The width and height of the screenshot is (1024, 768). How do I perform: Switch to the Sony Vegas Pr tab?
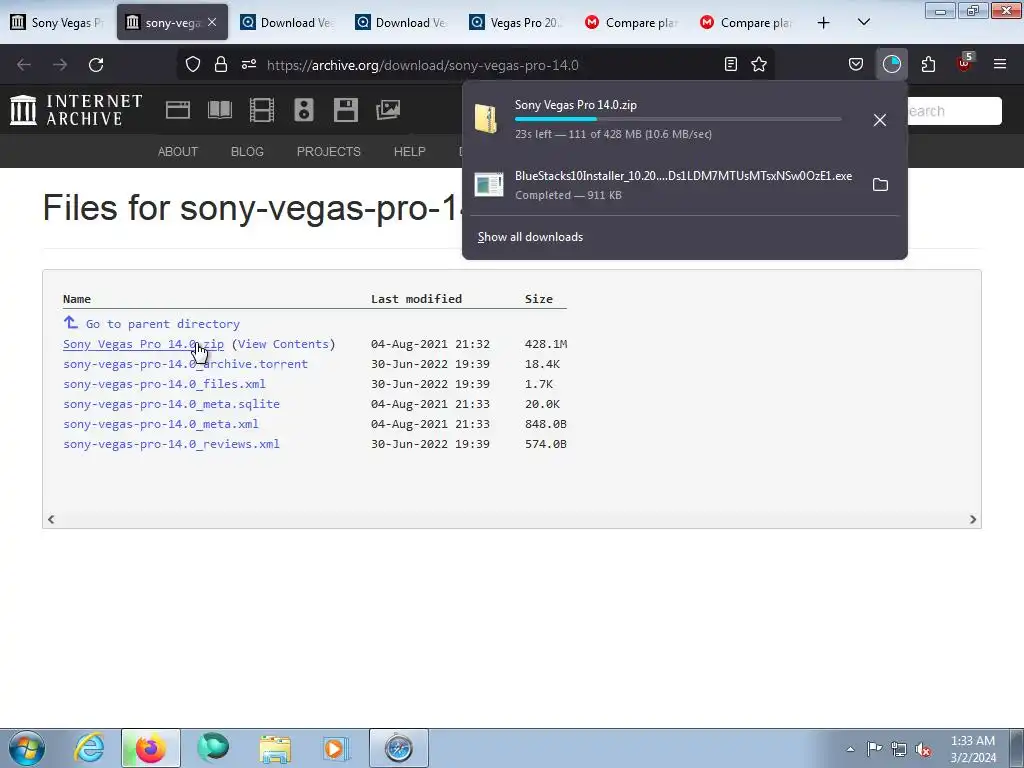[57, 22]
